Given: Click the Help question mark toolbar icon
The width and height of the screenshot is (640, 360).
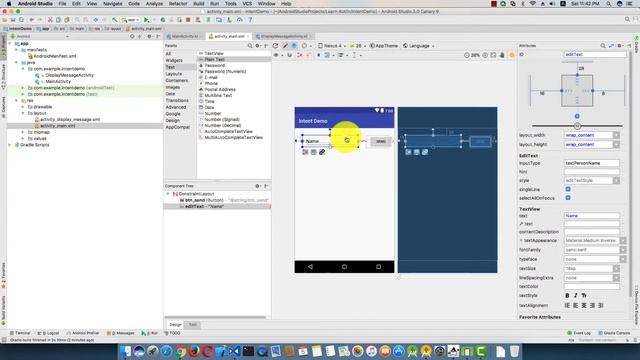Looking at the screenshot, I should (x=250, y=20).
